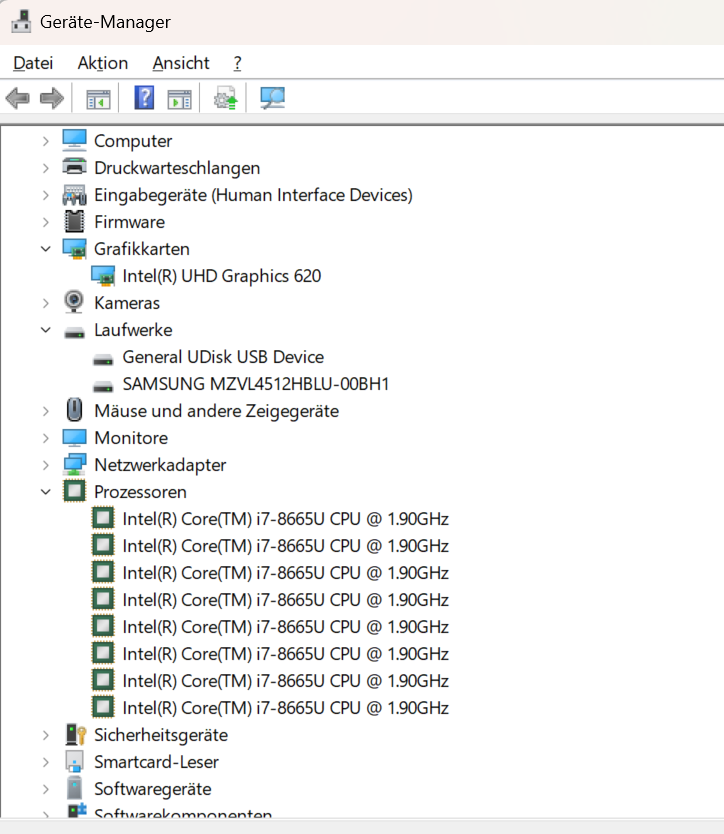The width and height of the screenshot is (724, 834).
Task: Click the update driver toolbar icon
Action: point(226,98)
